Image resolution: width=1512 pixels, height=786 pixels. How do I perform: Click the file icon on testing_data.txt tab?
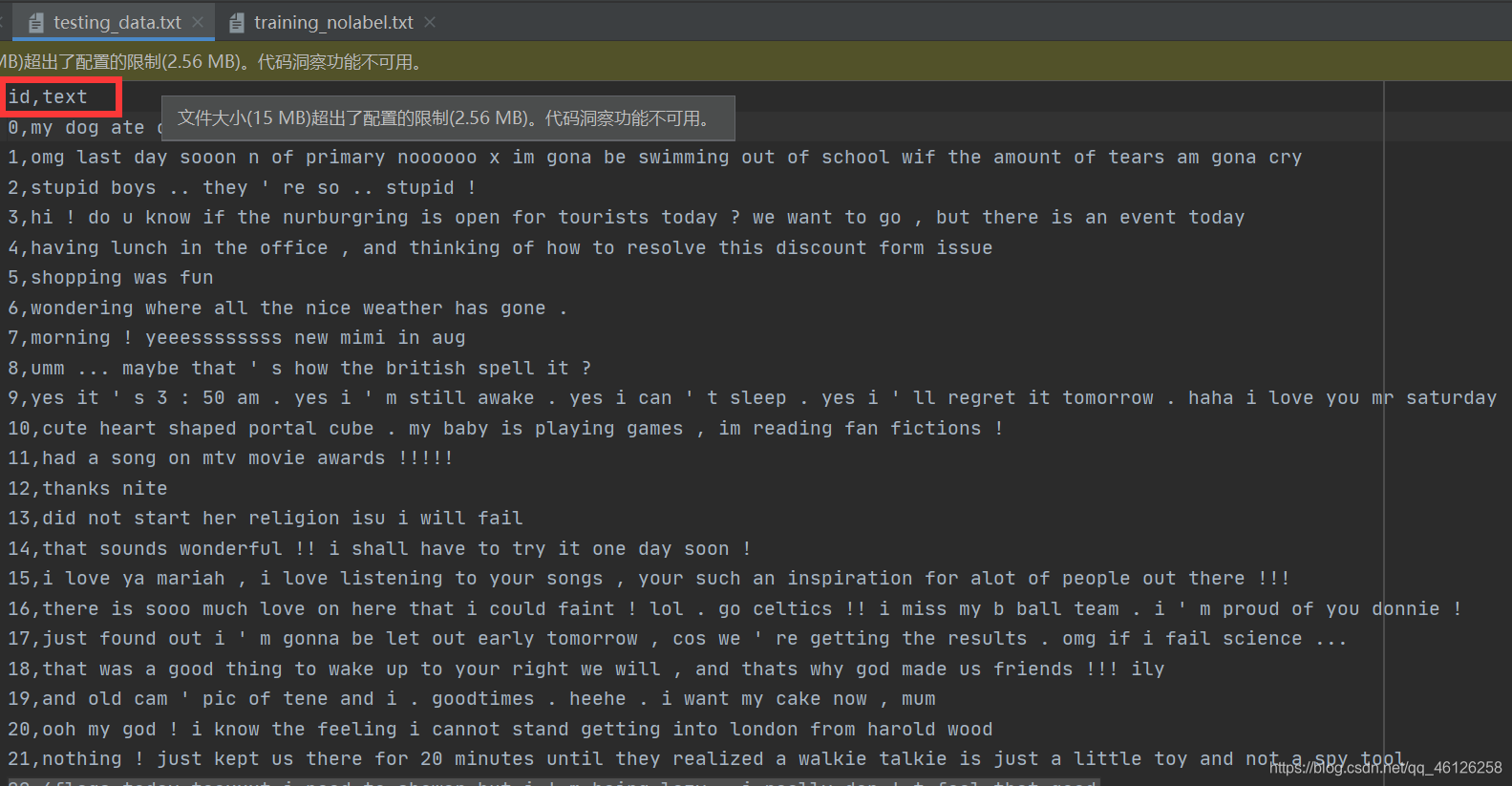tap(36, 23)
